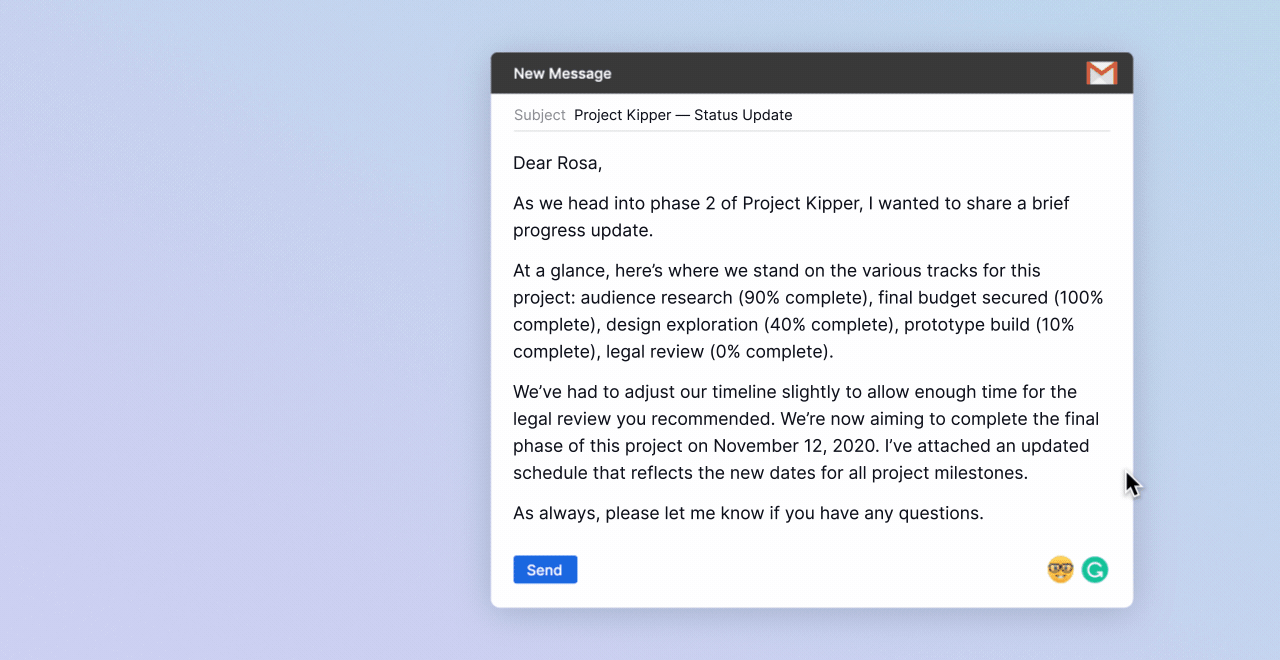Click the subject text 'Project Kipper — Status Update'

[x=683, y=115]
